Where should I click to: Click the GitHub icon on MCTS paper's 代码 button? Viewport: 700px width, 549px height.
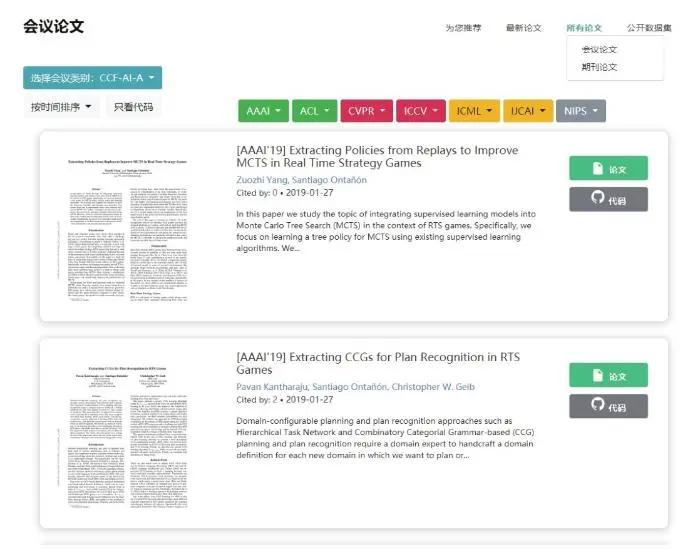598,197
